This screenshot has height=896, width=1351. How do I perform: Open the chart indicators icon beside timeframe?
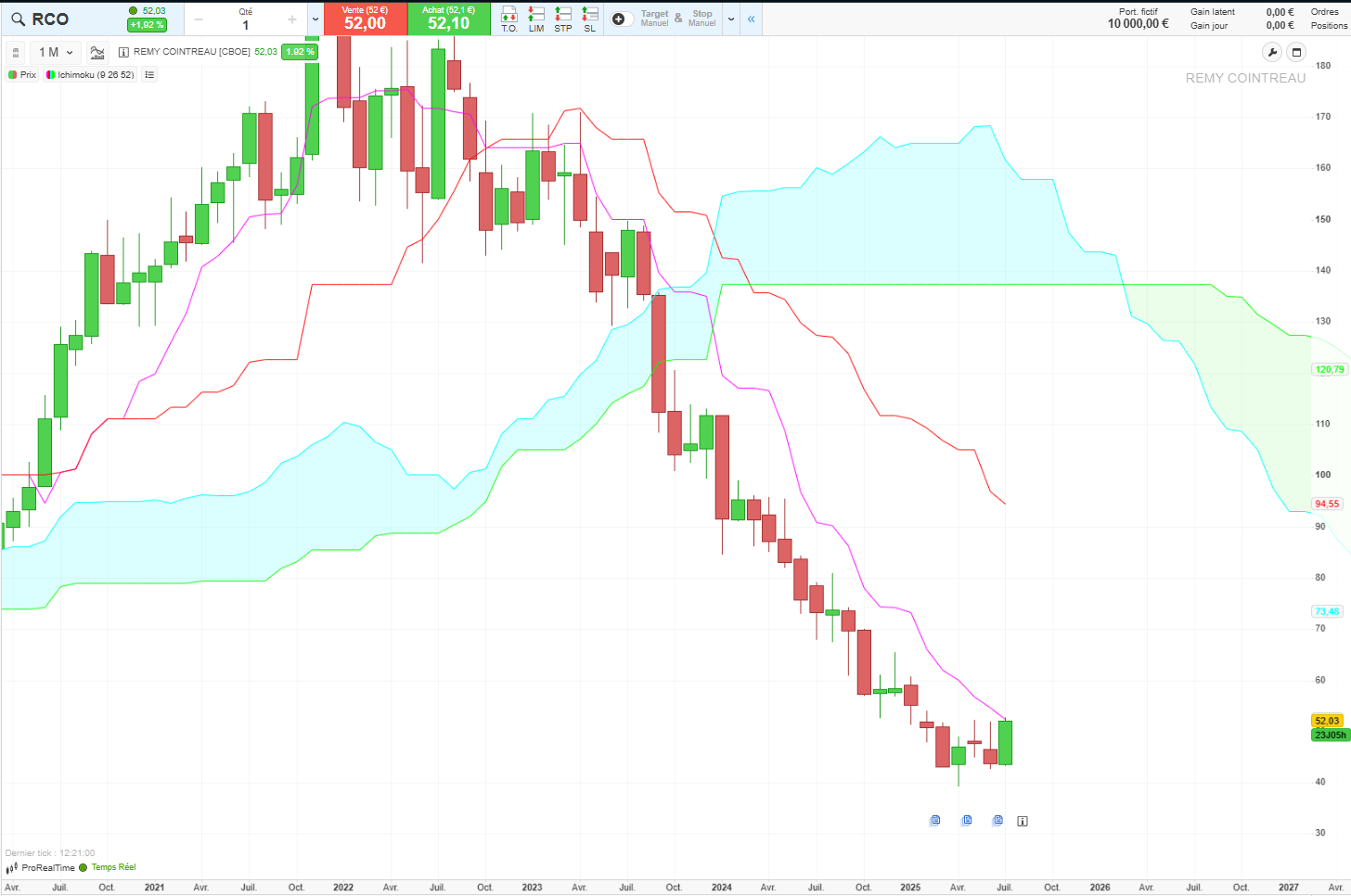tap(97, 52)
